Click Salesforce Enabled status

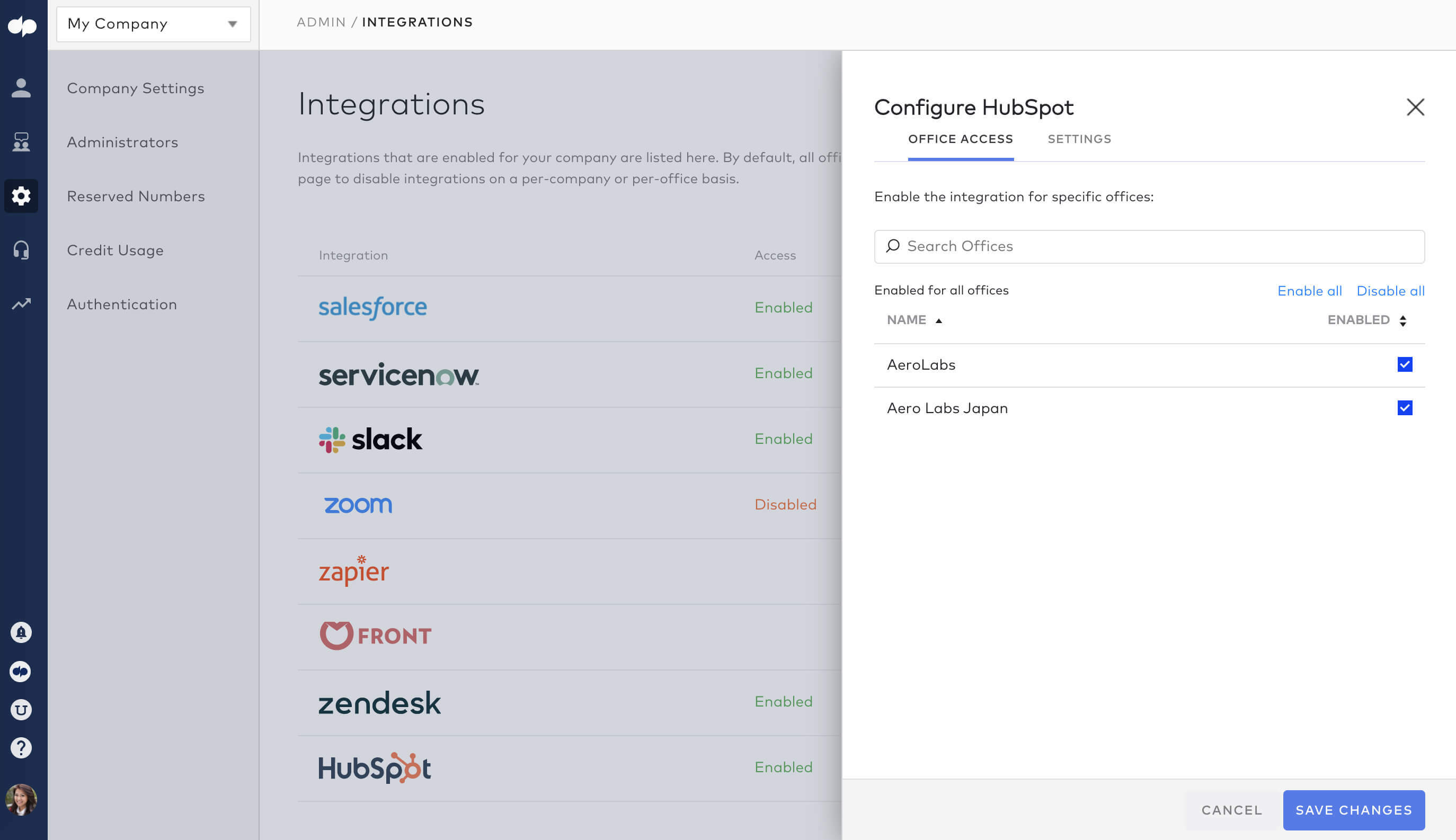pyautogui.click(x=783, y=308)
